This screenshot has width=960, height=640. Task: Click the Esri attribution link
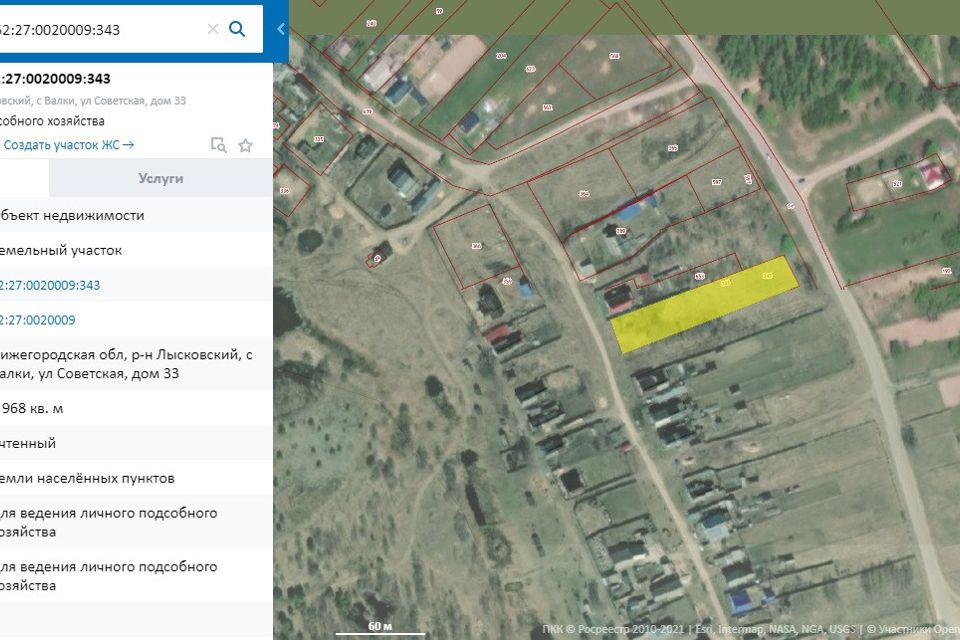[x=703, y=629]
